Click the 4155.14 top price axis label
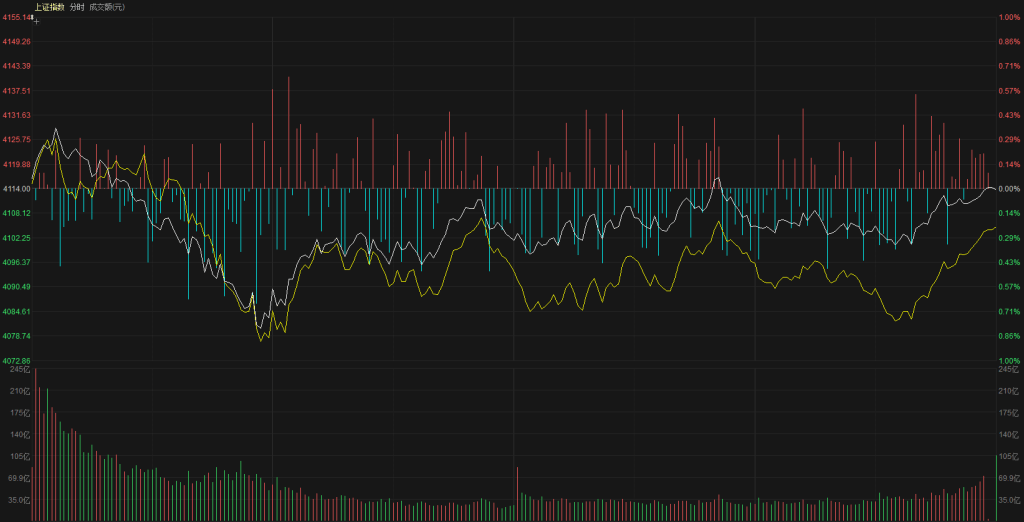This screenshot has height=522, width=1024. [17, 17]
